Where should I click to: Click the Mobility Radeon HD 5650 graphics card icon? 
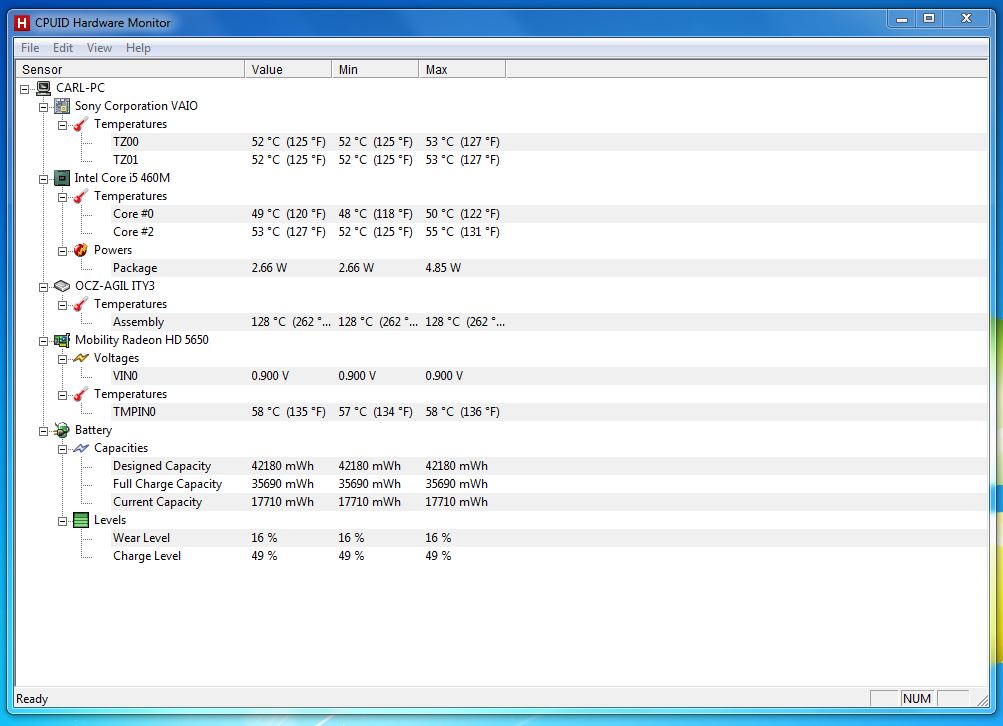62,340
